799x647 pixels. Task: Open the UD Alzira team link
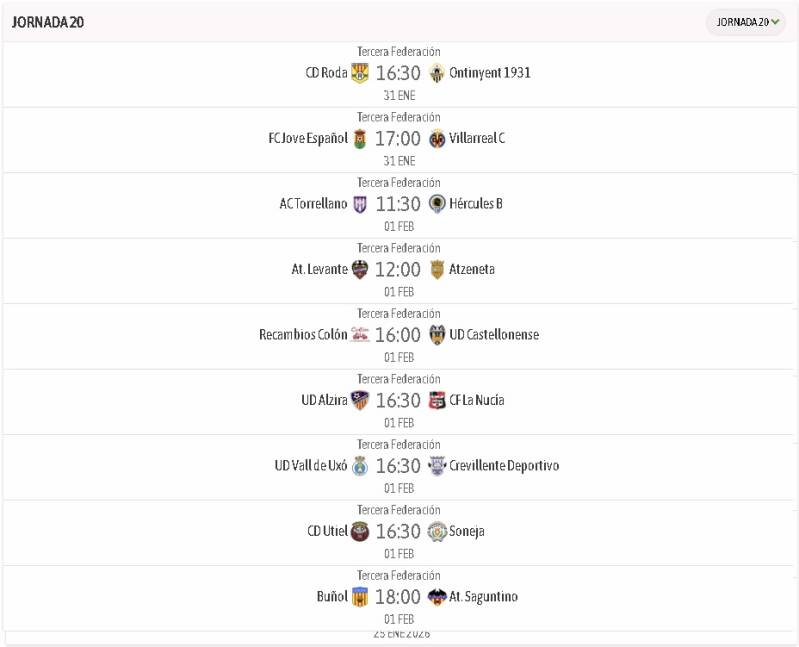tap(324, 400)
